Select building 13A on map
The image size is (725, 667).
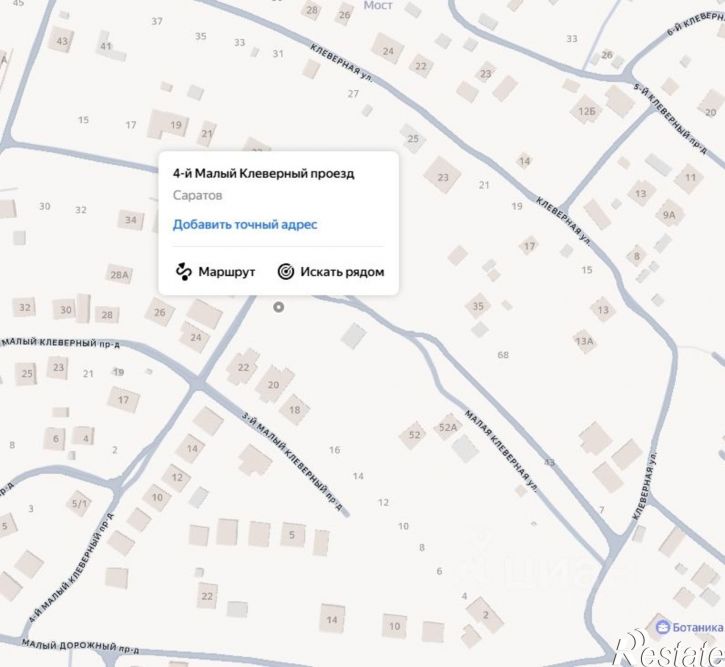tap(584, 341)
